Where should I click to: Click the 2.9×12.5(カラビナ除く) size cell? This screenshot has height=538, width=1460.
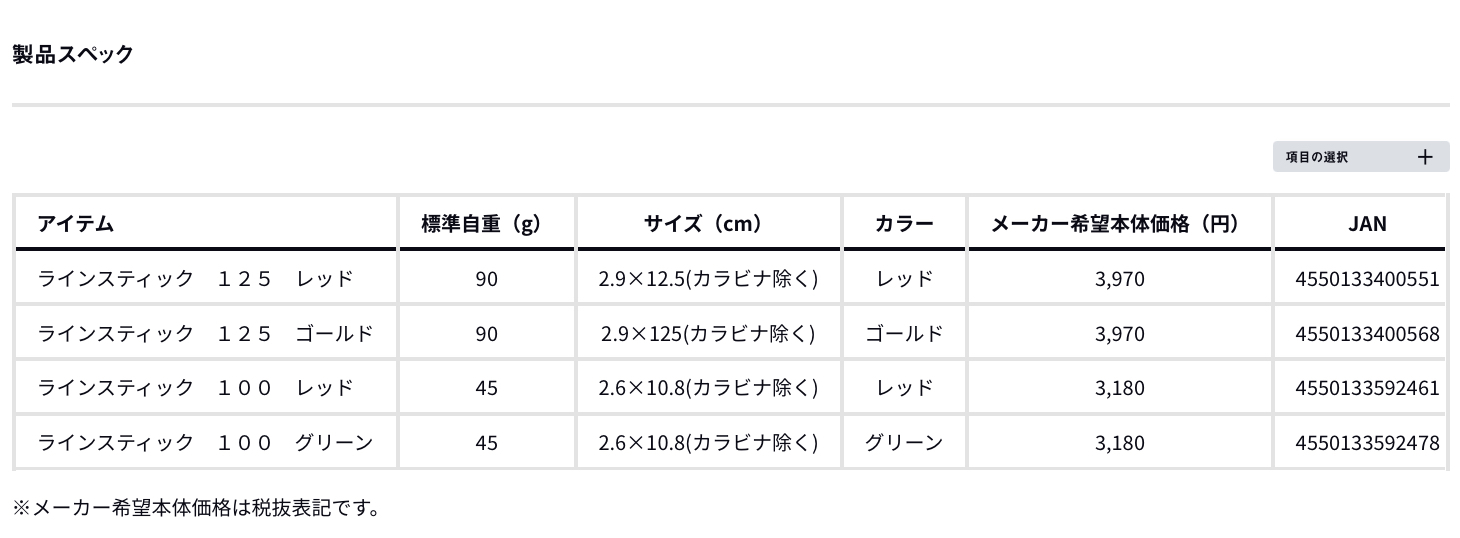click(708, 278)
